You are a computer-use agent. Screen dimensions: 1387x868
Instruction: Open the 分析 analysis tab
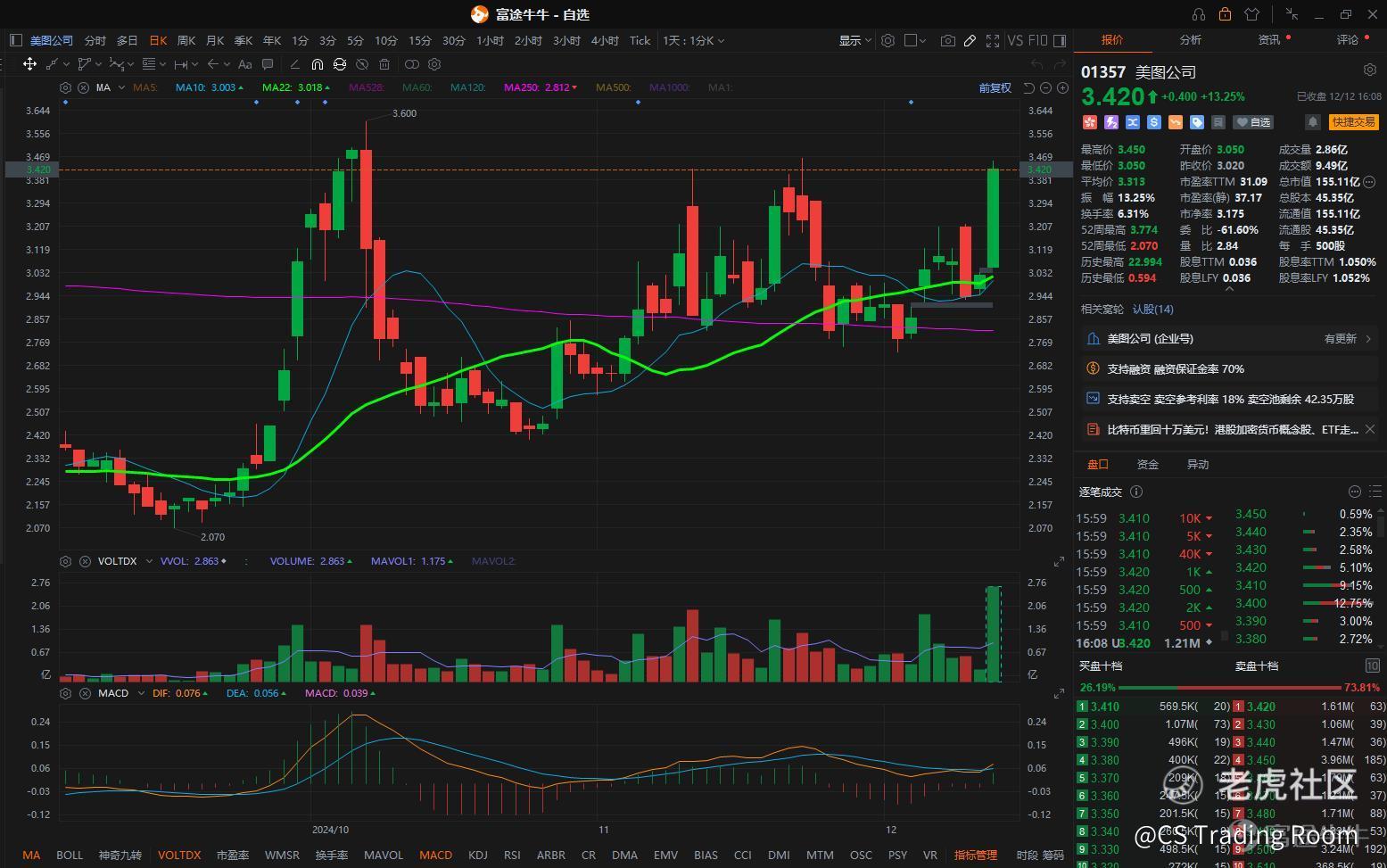click(1191, 39)
